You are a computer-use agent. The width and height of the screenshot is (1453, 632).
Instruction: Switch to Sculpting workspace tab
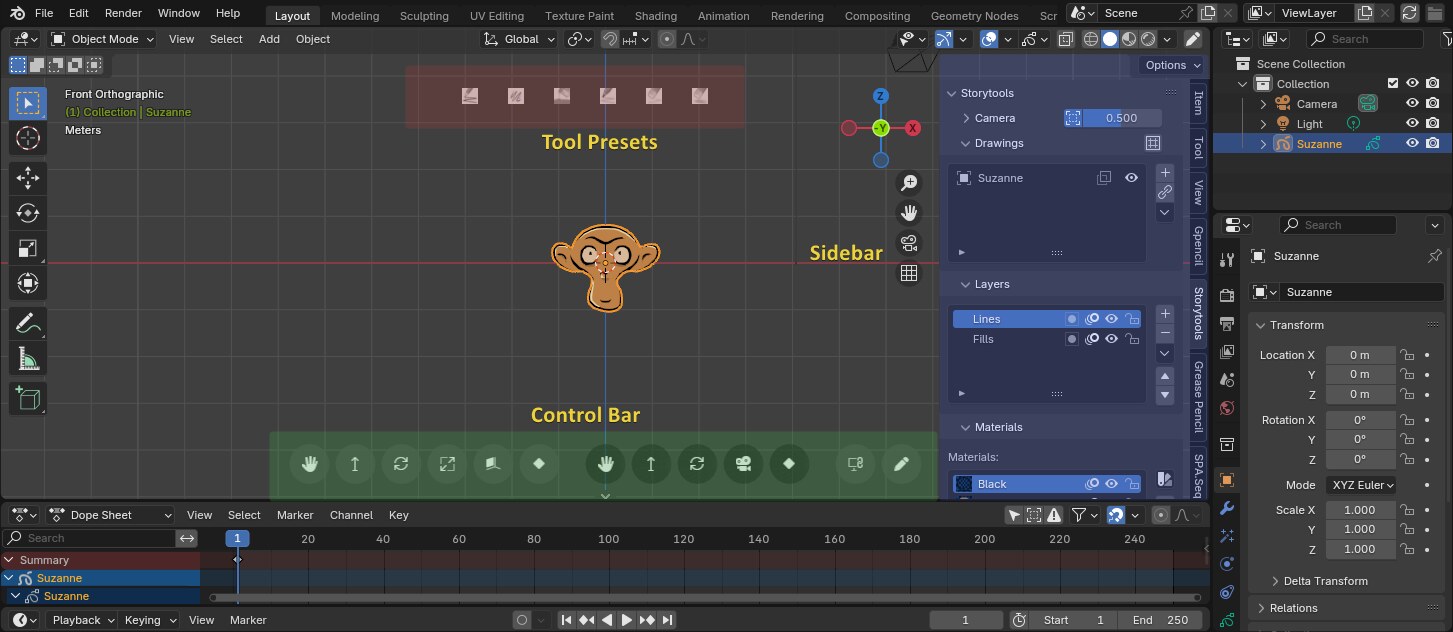pyautogui.click(x=424, y=16)
